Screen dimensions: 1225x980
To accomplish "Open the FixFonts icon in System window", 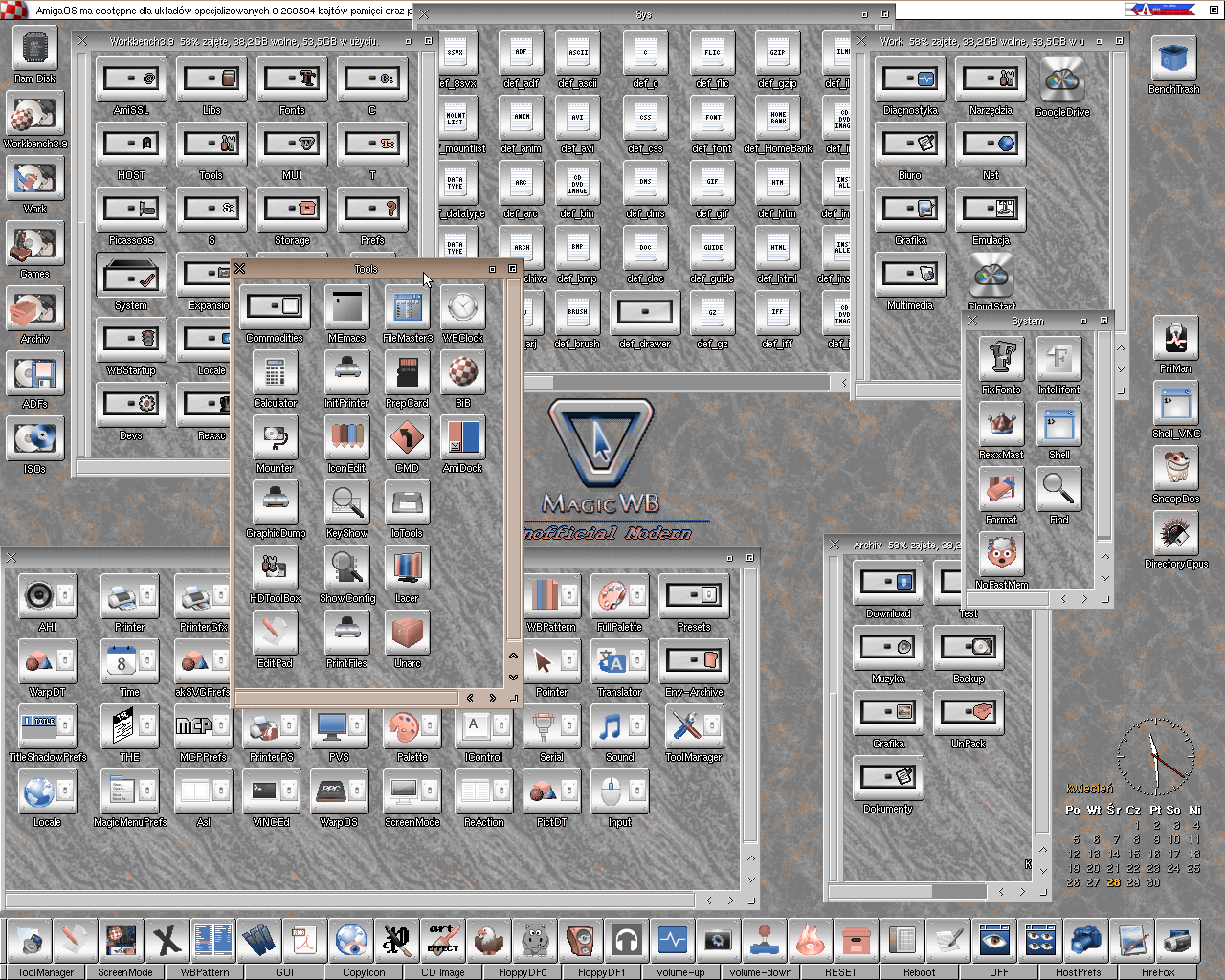I will point(1002,359).
